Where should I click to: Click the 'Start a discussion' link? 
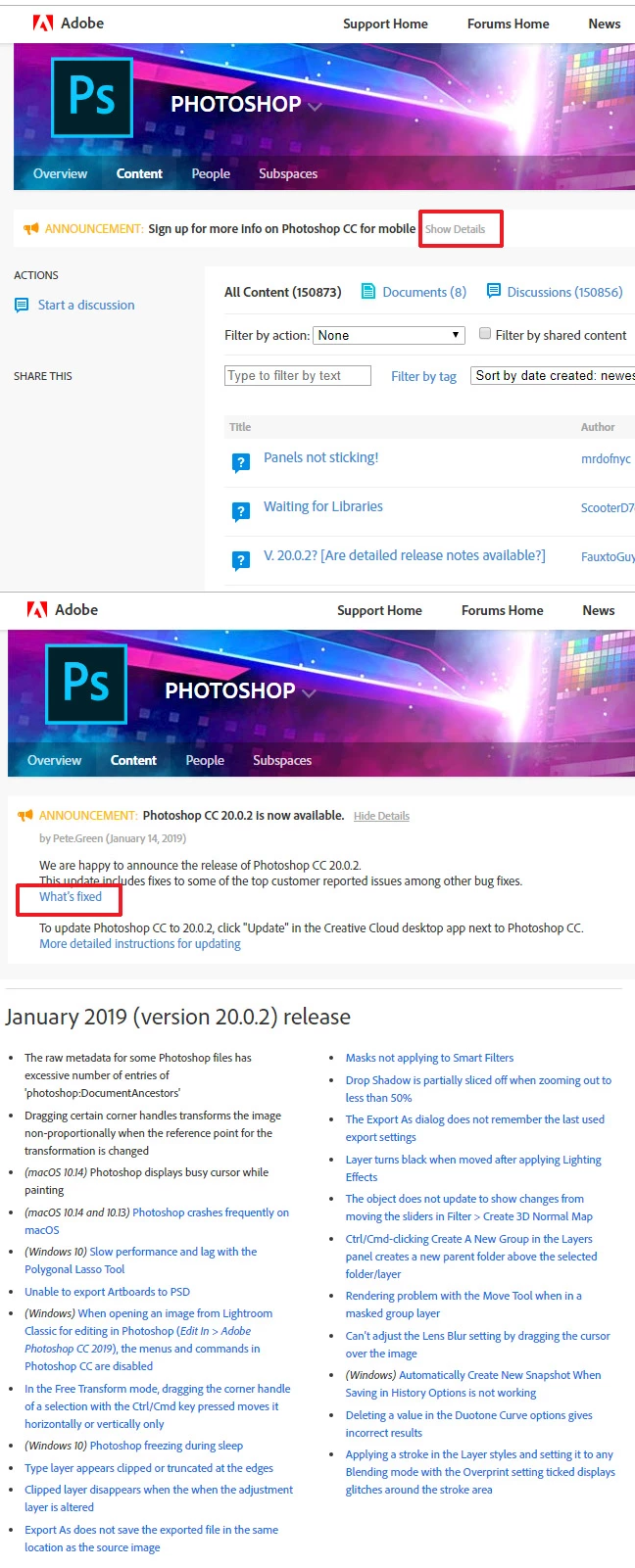[x=86, y=305]
